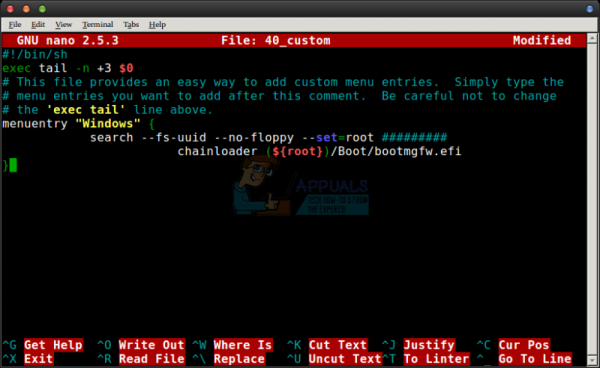Image resolution: width=600 pixels, height=368 pixels.
Task: Click the 'Uncut Text' shortcut label
Action: (x=345, y=359)
